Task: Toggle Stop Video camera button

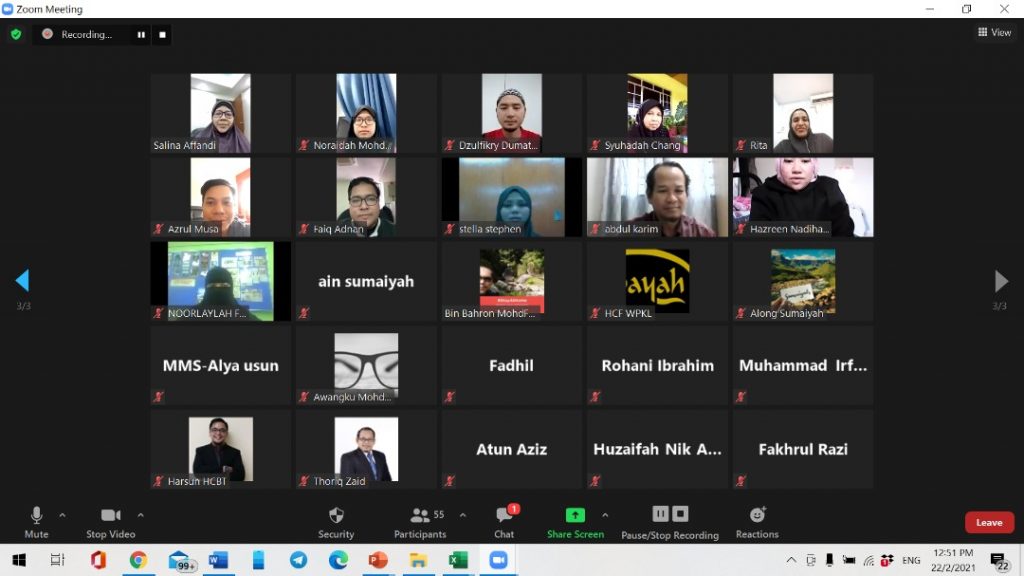Action: coord(110,521)
